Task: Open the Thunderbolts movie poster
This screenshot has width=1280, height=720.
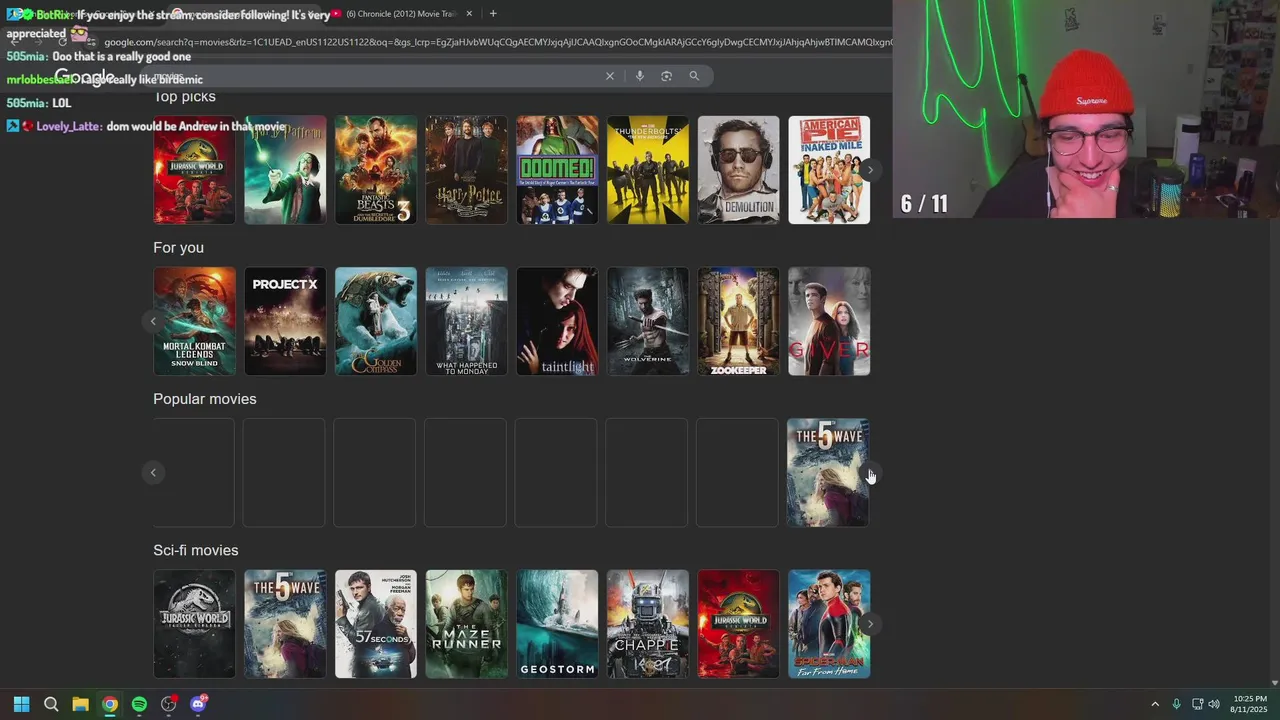Action: point(648,170)
